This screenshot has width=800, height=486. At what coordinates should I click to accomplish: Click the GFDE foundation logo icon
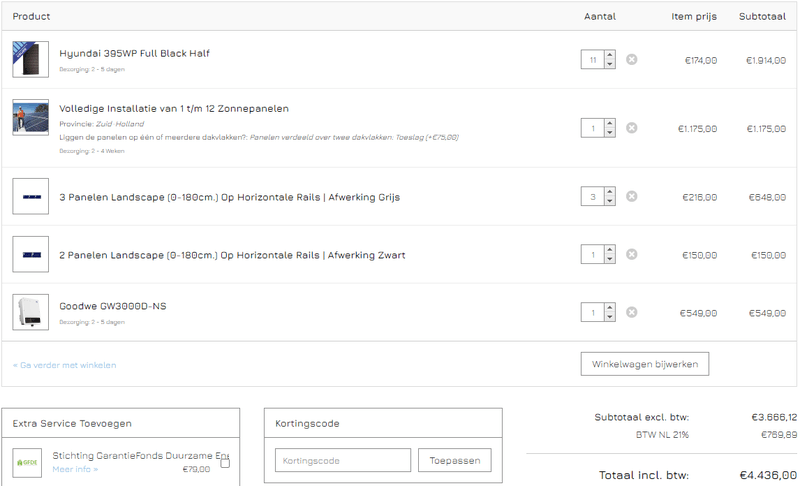[x=27, y=462]
